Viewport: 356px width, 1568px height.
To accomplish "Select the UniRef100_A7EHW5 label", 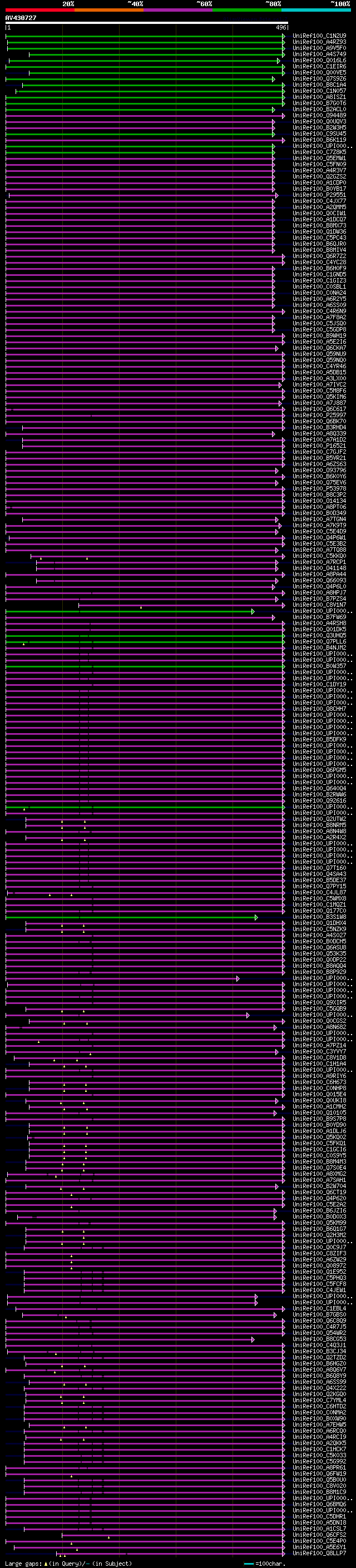I will pyautogui.click(x=319, y=1425).
